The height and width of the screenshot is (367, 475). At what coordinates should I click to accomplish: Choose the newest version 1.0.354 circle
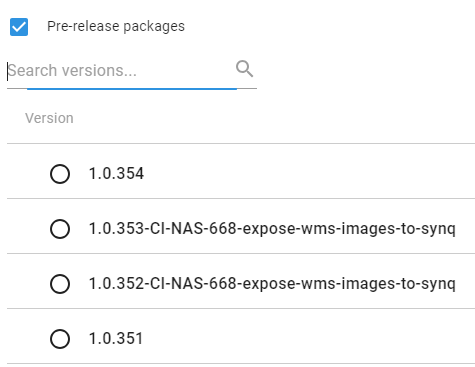pos(60,174)
